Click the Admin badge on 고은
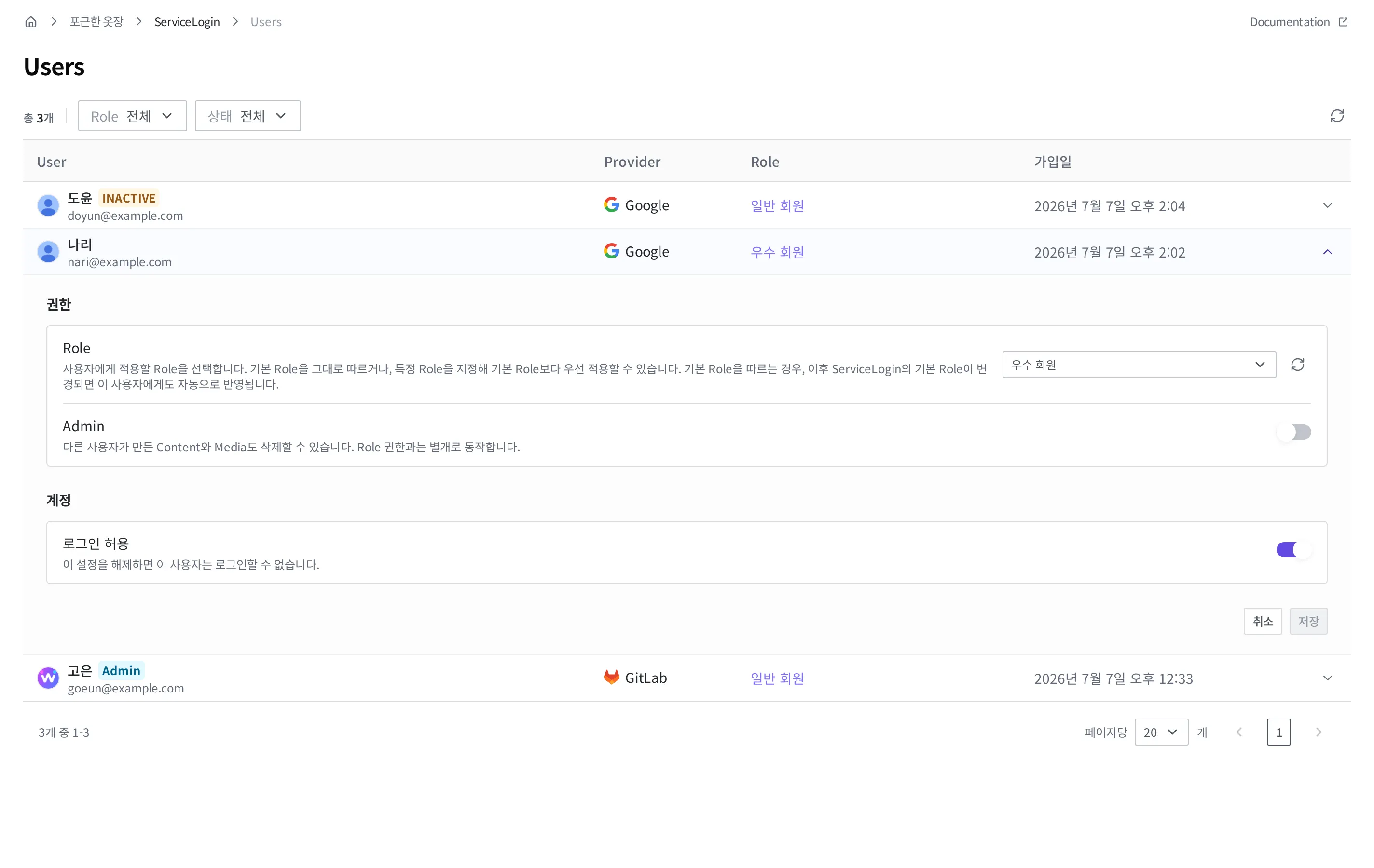Screen dimensions: 1374x868 point(121,670)
